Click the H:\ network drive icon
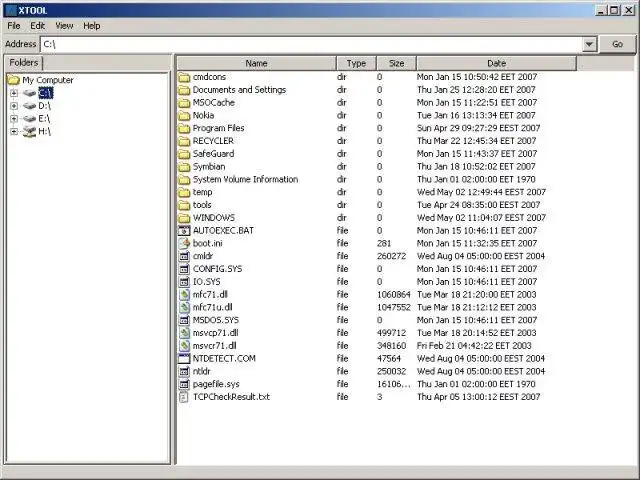The width and height of the screenshot is (640, 480). click(x=29, y=131)
